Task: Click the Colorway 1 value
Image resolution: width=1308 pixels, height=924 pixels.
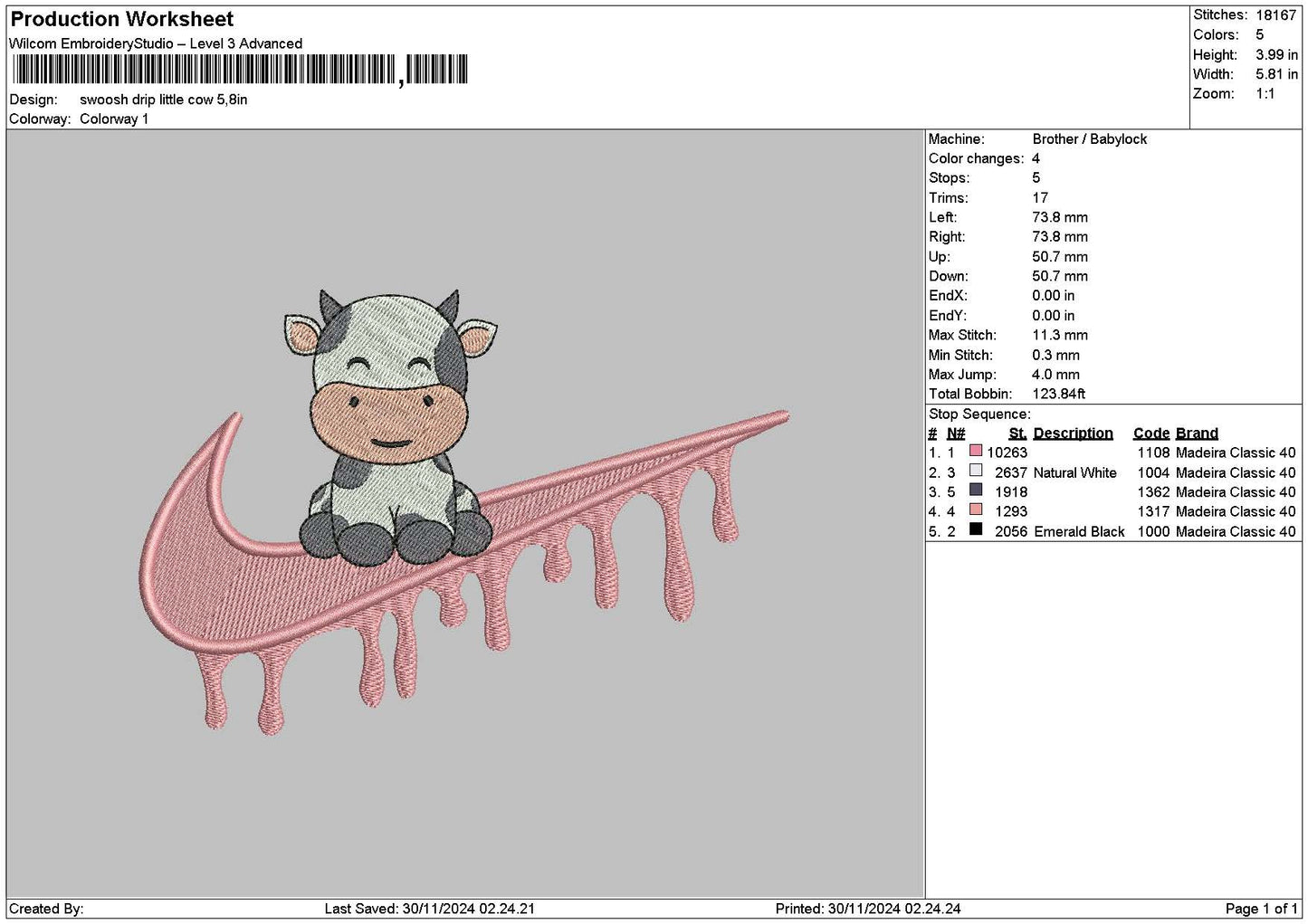Action: (x=114, y=119)
